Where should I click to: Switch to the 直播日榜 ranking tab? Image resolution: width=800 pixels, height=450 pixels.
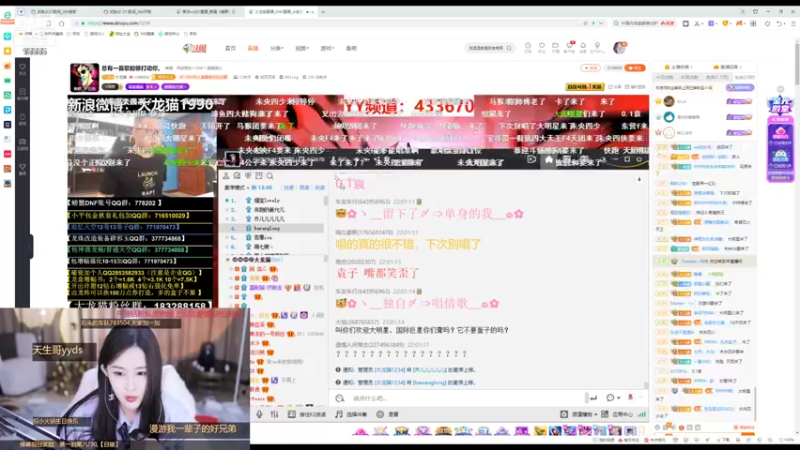(728, 67)
